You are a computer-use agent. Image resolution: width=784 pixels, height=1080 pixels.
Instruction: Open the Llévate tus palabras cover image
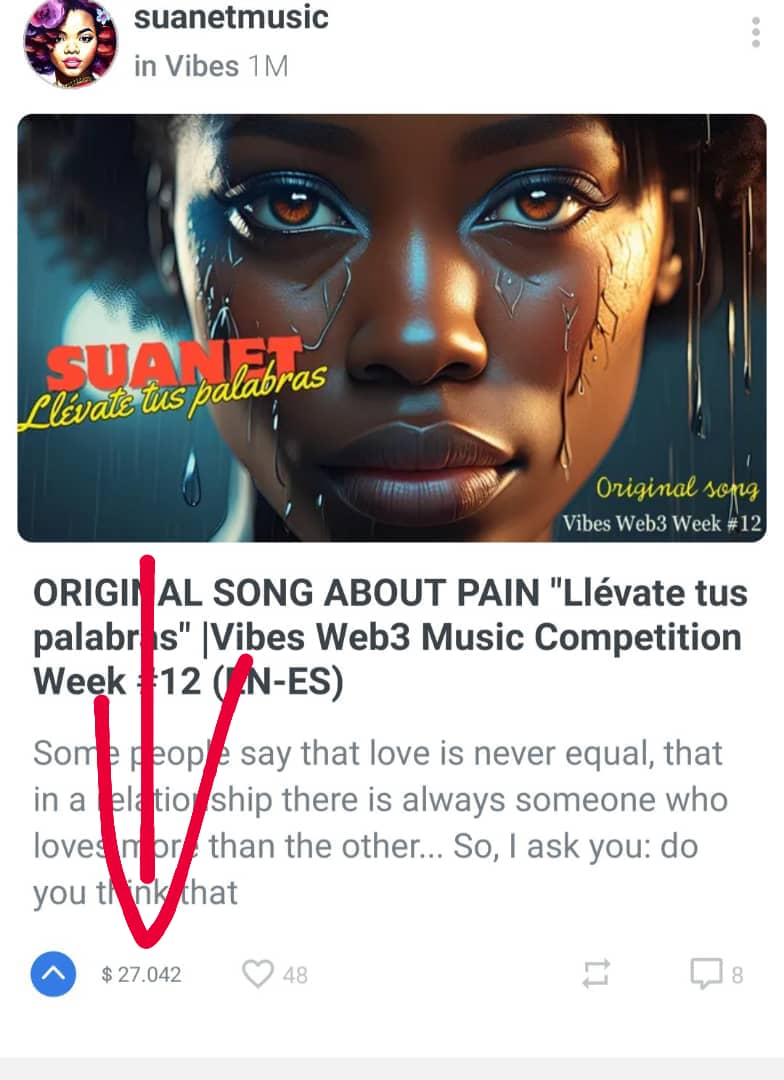pos(392,328)
